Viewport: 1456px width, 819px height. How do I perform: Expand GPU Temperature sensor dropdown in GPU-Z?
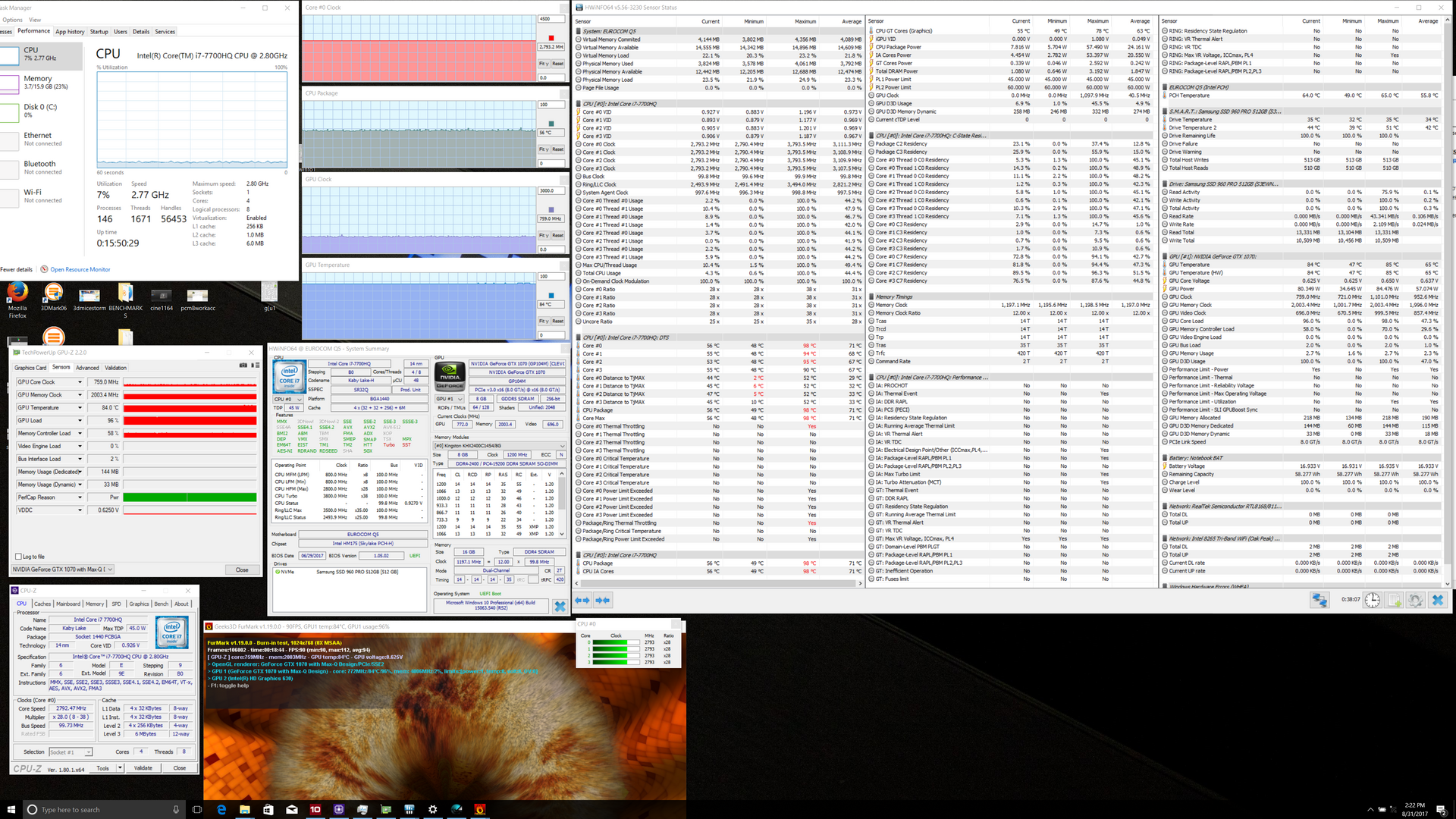[x=80, y=408]
